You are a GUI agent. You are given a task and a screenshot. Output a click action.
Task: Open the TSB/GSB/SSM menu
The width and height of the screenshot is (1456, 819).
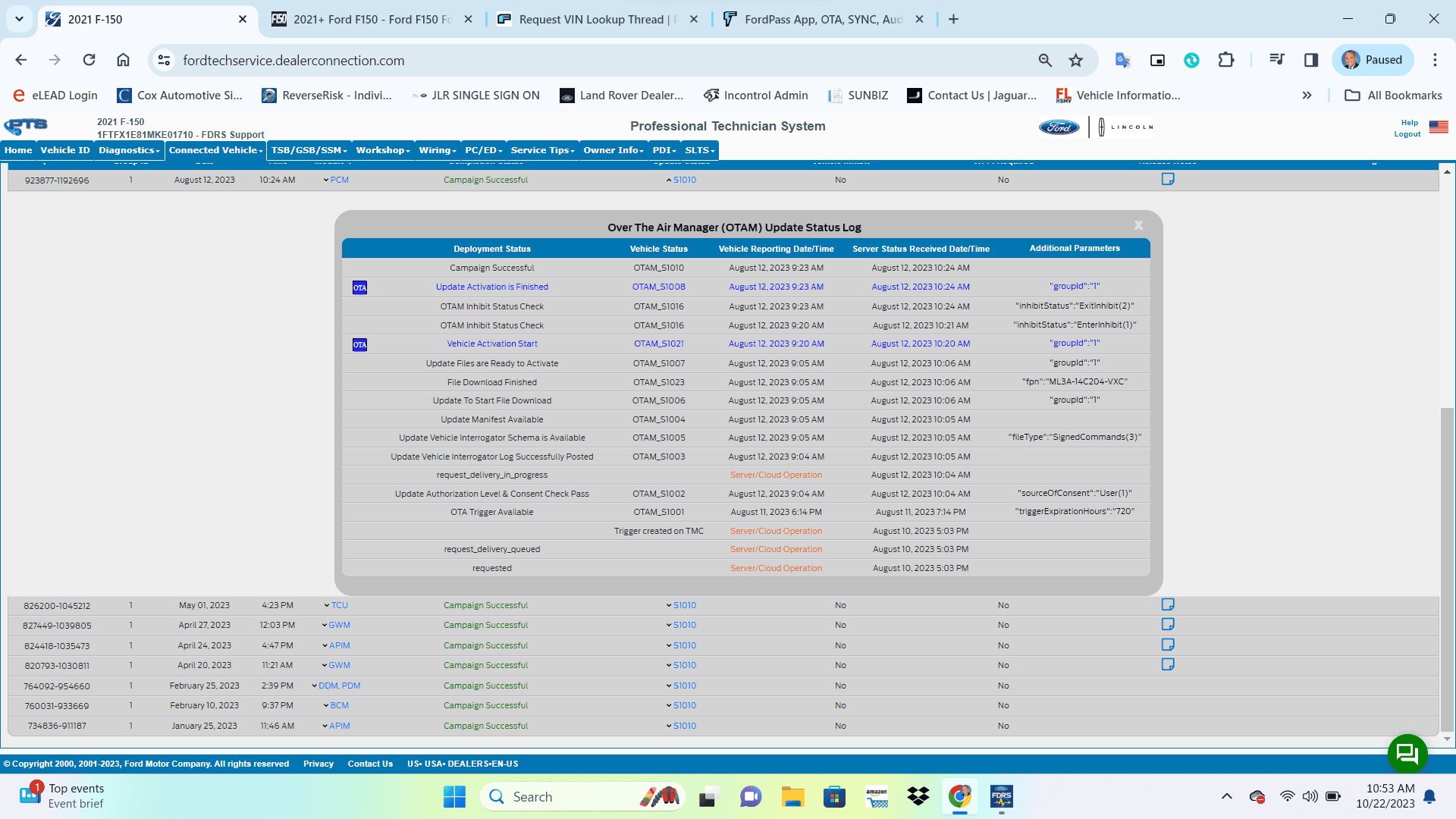coord(309,150)
